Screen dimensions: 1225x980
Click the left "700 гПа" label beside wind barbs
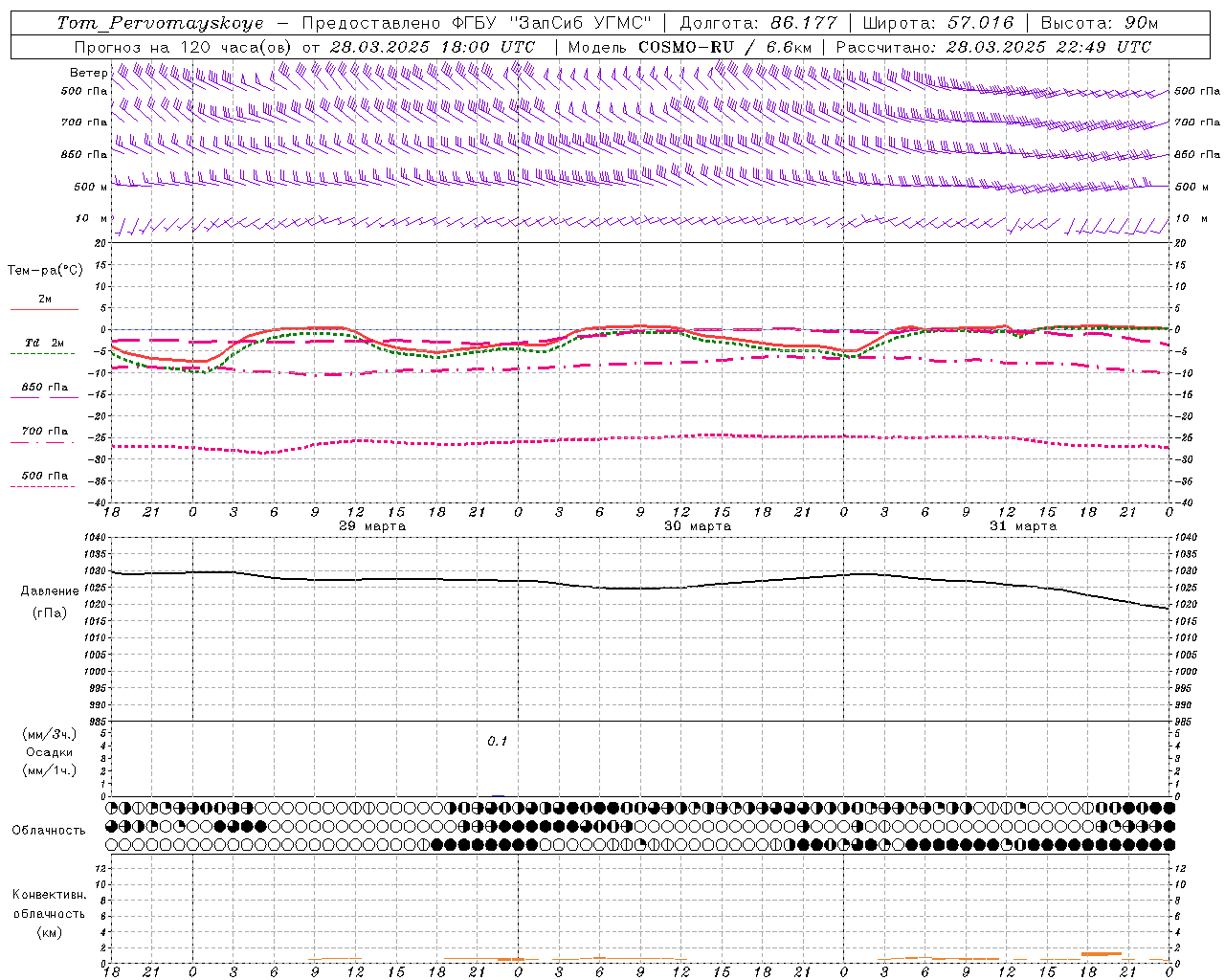84,122
